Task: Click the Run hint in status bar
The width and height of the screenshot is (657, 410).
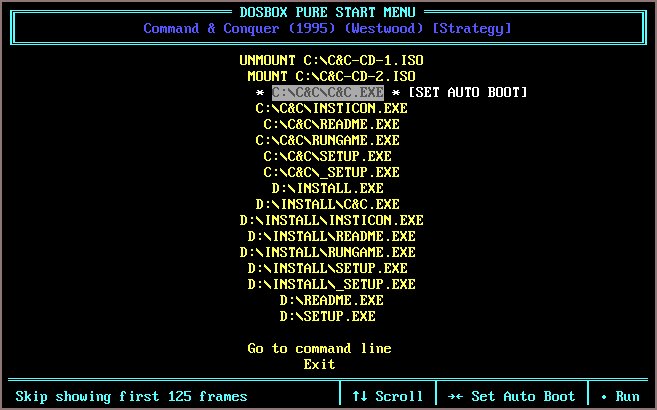Action: click(620, 396)
